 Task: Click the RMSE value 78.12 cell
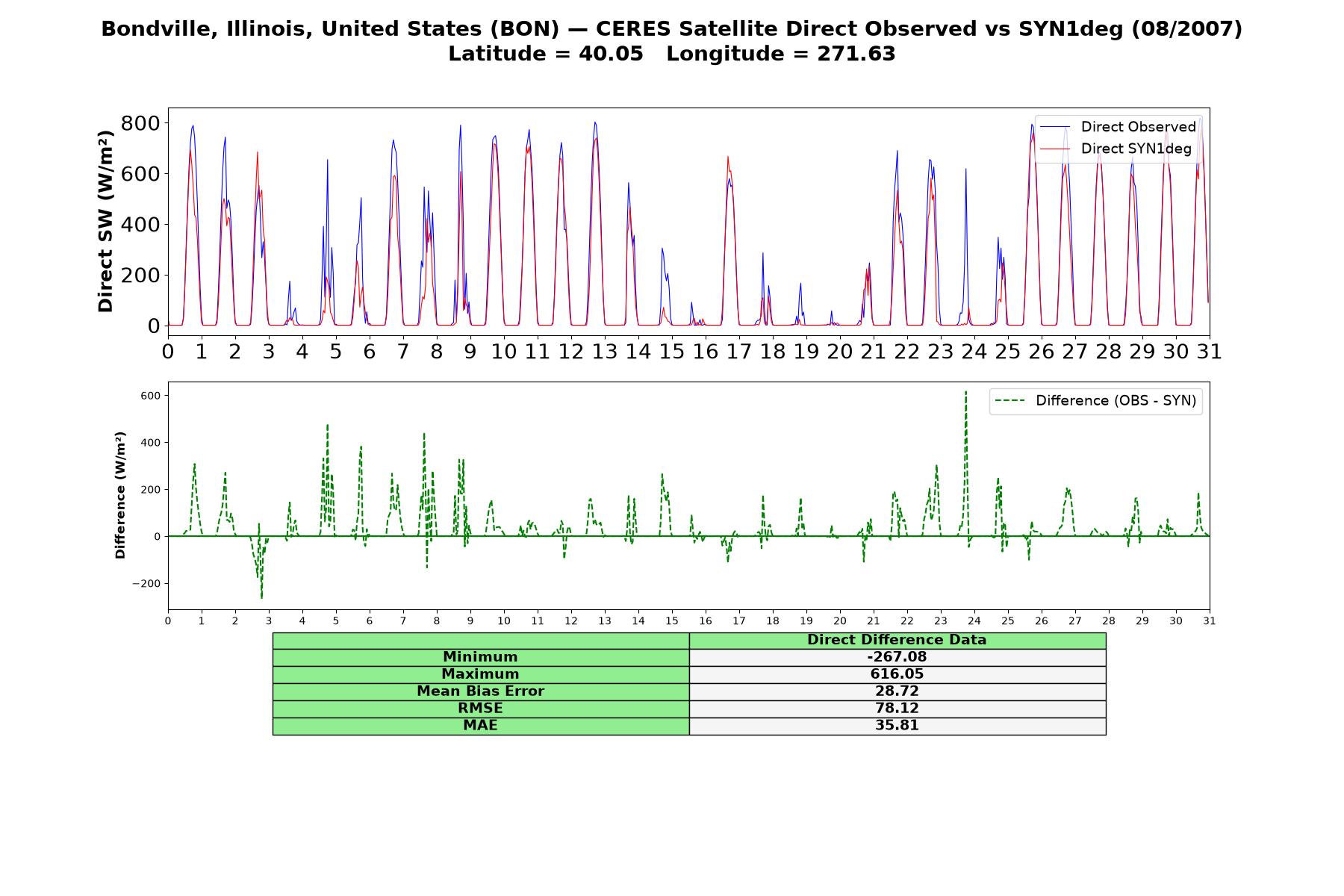pos(897,709)
